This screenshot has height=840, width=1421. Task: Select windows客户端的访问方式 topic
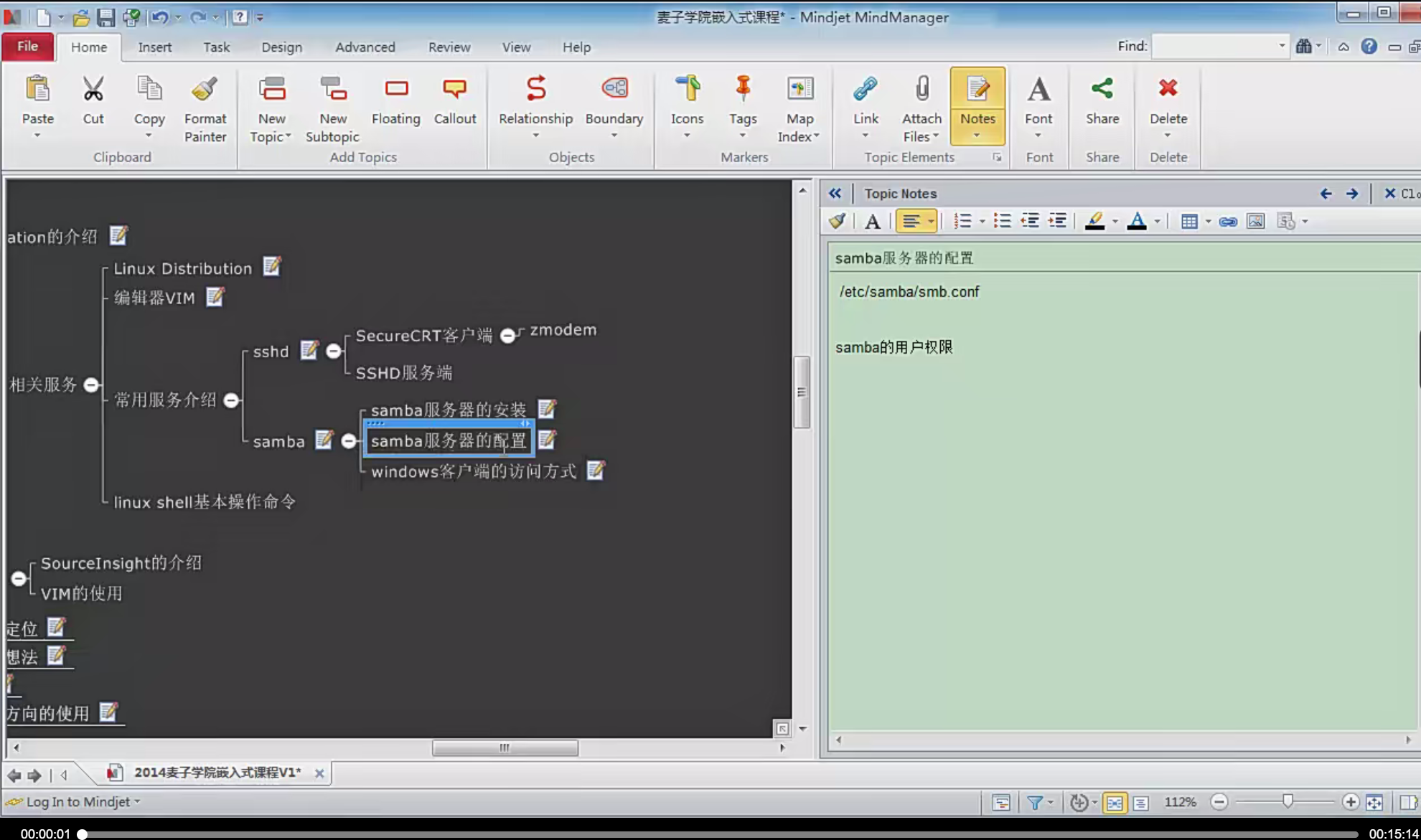click(x=474, y=471)
